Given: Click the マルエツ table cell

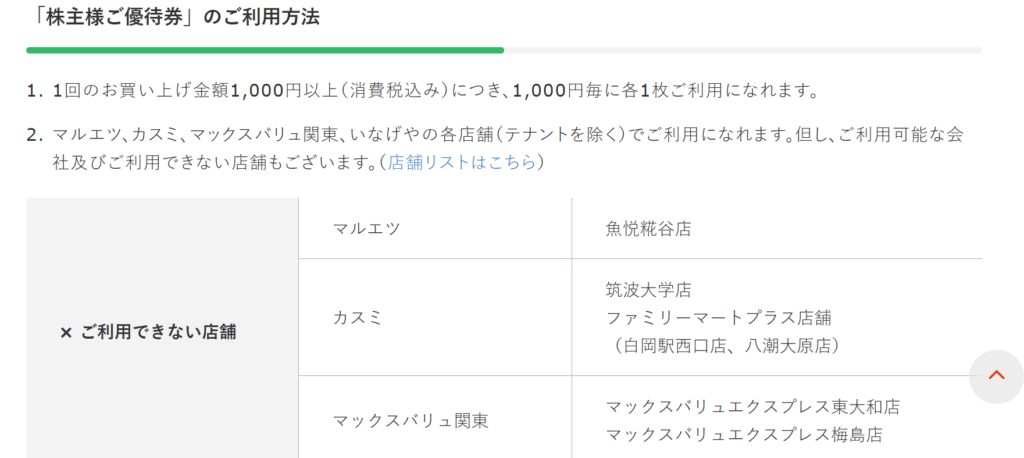Looking at the screenshot, I should pos(435,229).
